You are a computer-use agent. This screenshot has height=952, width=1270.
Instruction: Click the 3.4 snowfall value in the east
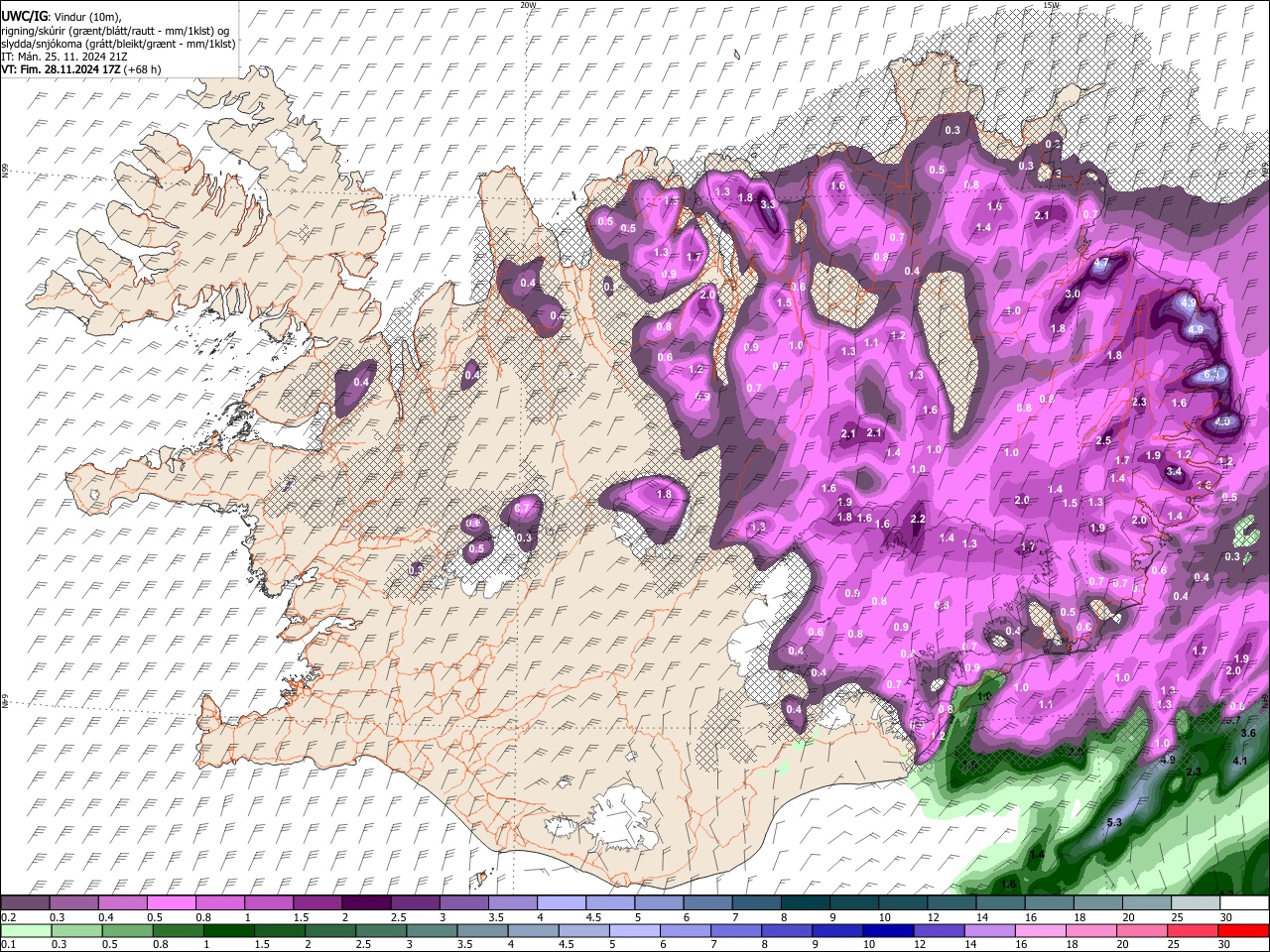click(1174, 472)
